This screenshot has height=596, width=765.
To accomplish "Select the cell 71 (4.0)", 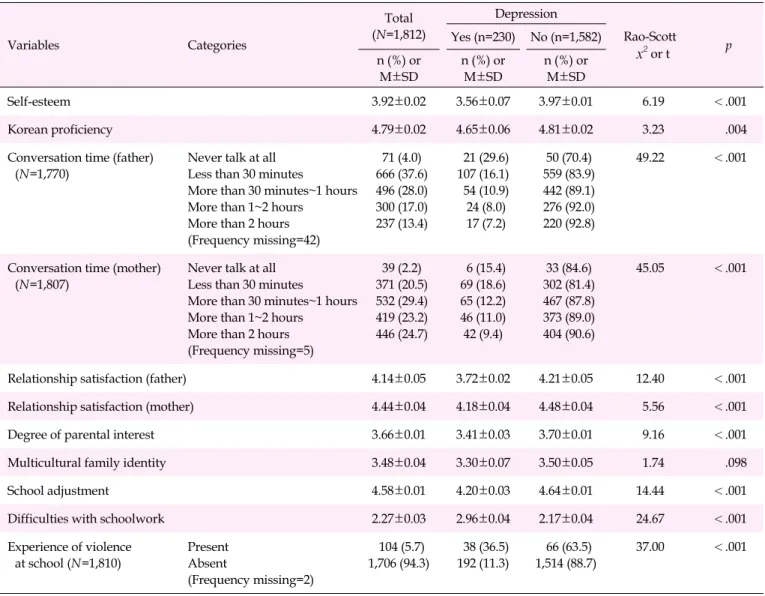I will 402,158.
